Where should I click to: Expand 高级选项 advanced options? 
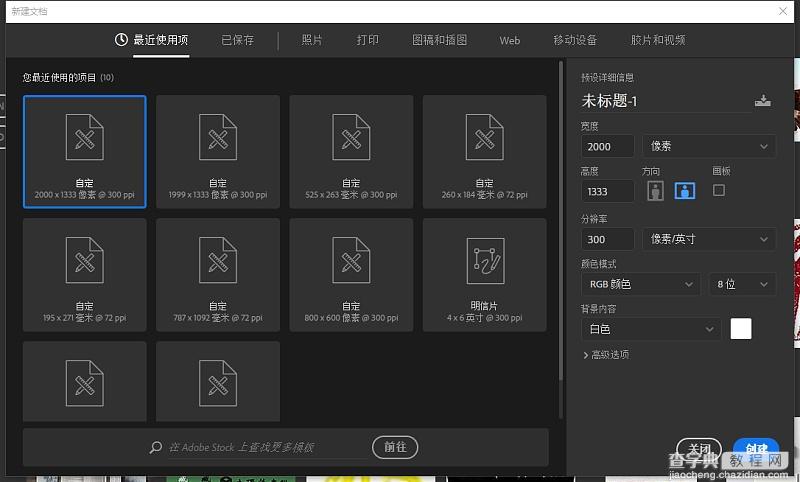[x=606, y=354]
